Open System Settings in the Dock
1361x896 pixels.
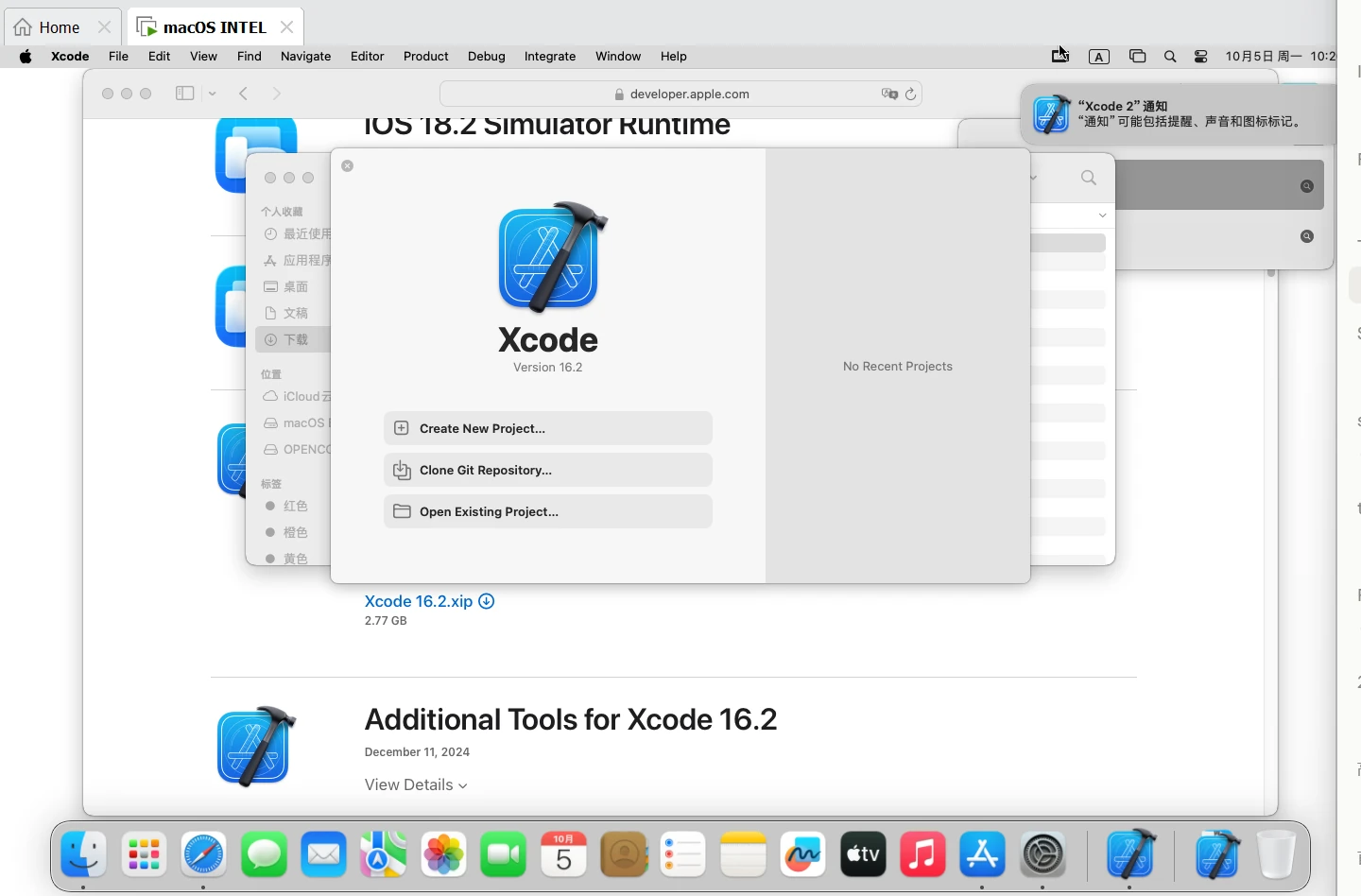click(1043, 854)
